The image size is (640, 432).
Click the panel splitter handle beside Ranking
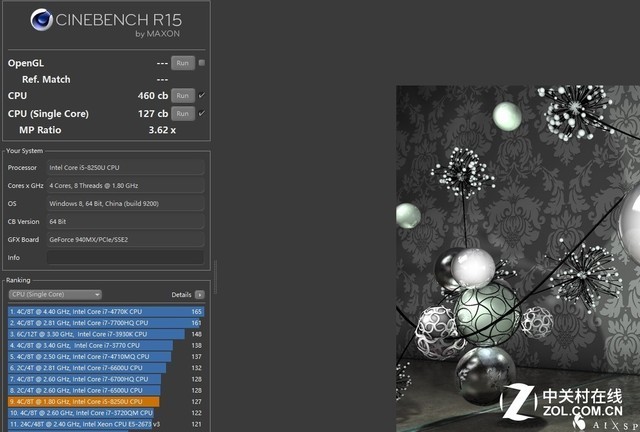tap(215, 278)
